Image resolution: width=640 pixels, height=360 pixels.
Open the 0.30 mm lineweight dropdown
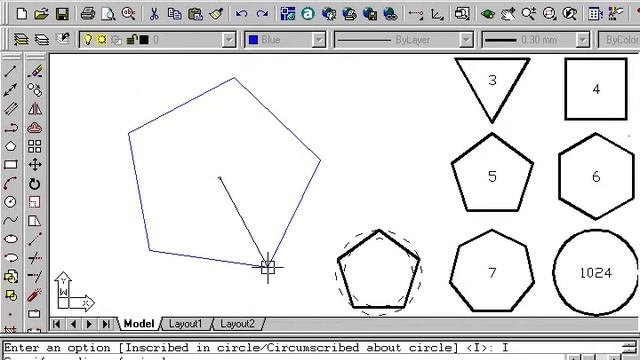582,40
